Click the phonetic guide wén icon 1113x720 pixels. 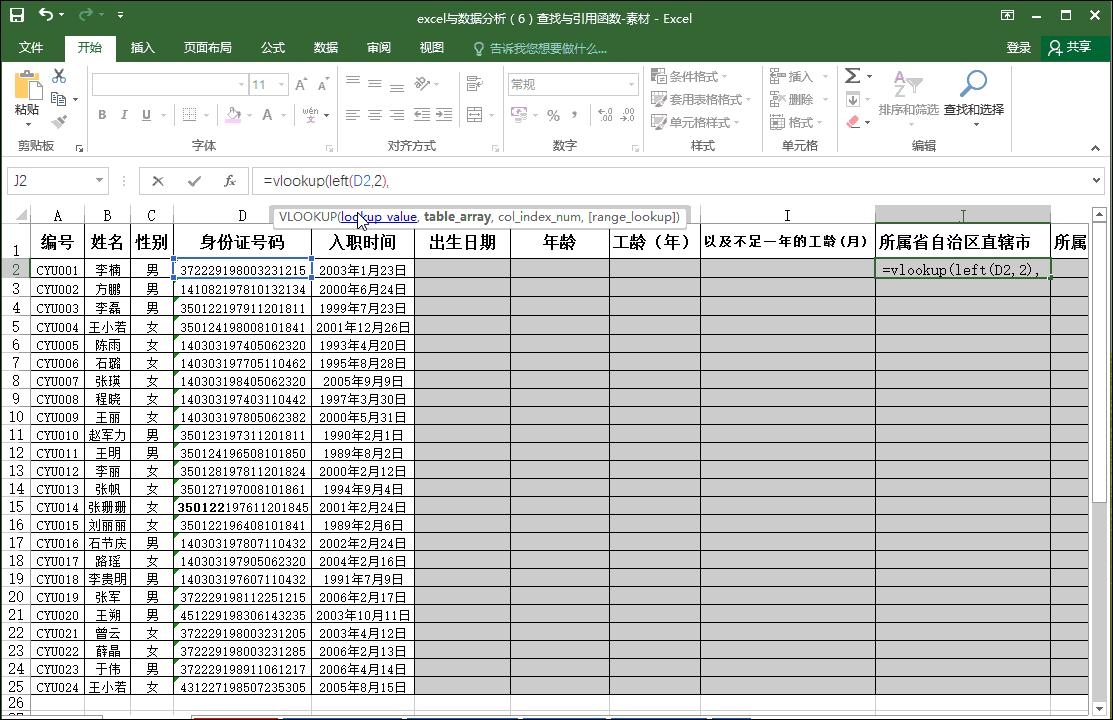click(x=311, y=115)
